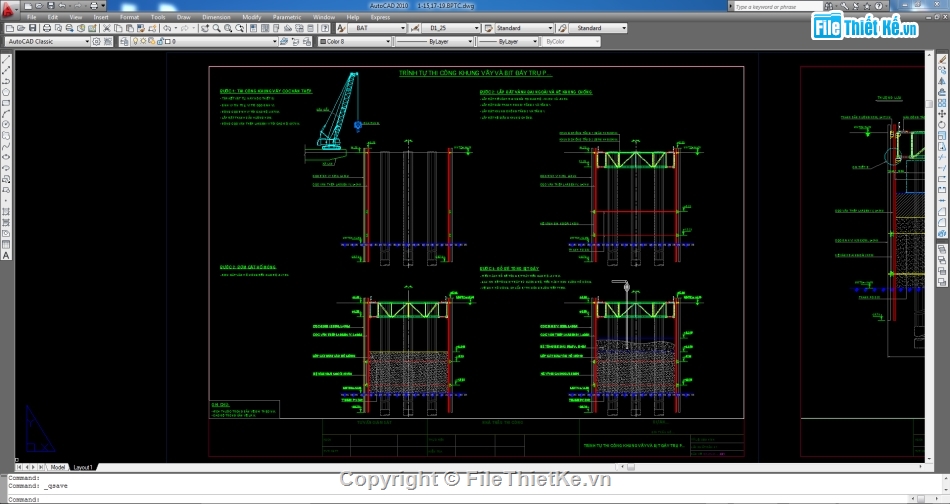Switch to the Model tab
Viewport: 950px width, 504px height.
[58, 467]
